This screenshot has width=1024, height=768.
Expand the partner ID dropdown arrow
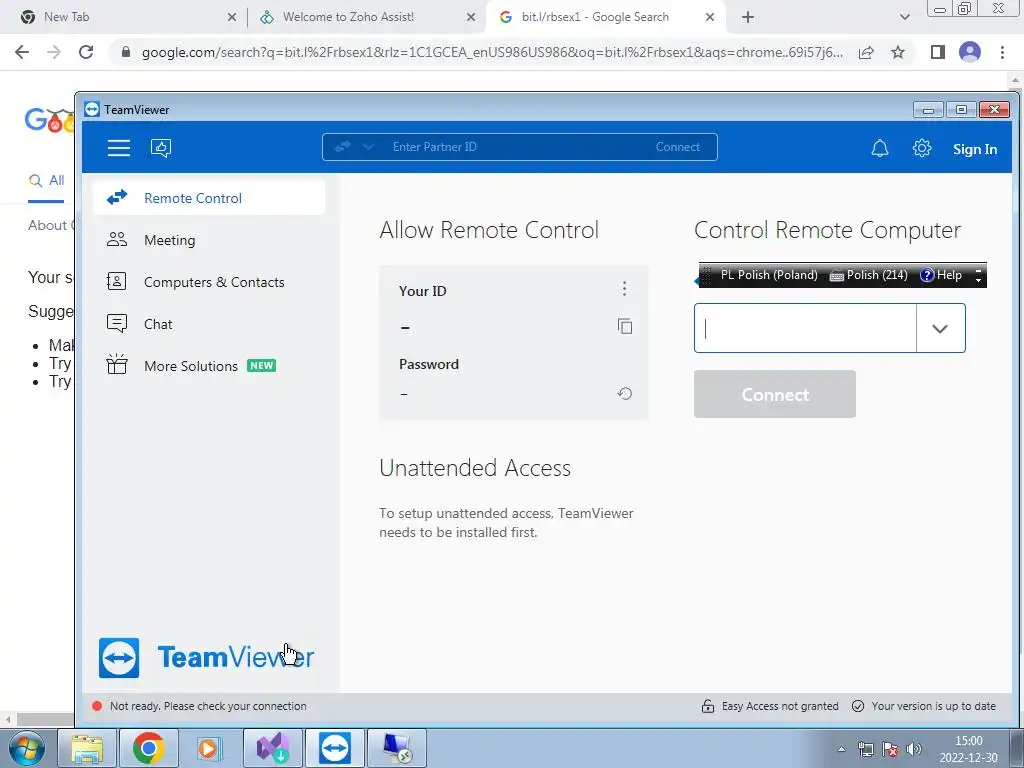pyautogui.click(x=940, y=328)
